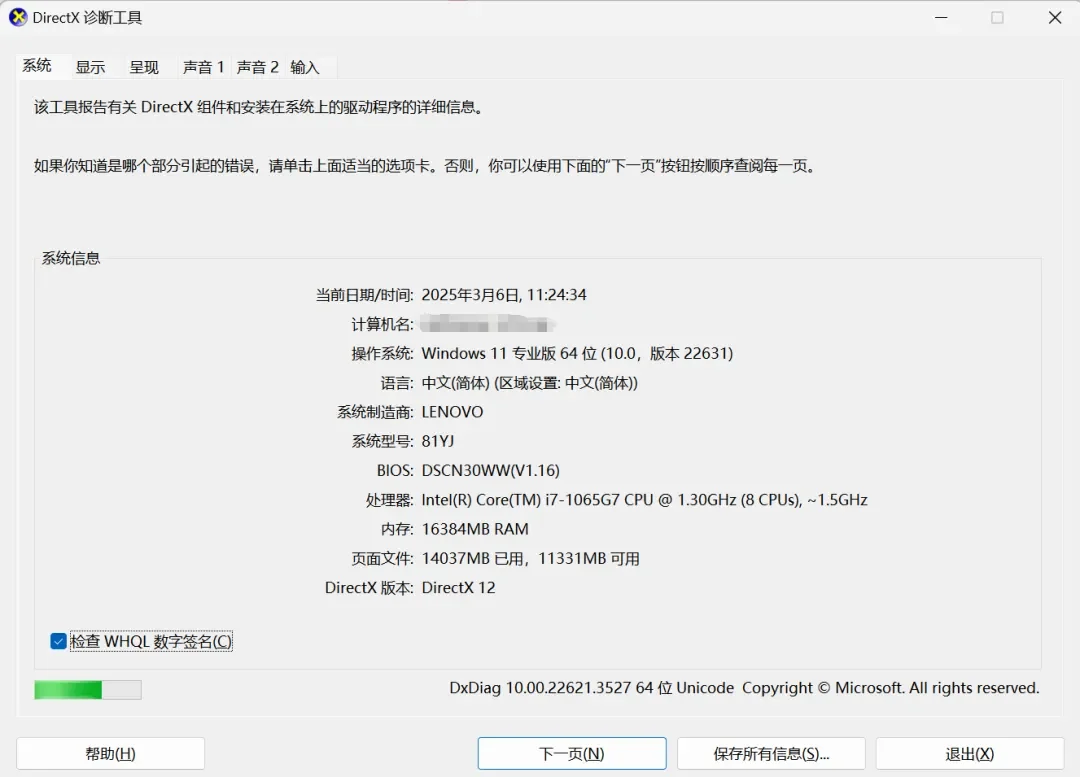Image resolution: width=1080 pixels, height=777 pixels.
Task: Minimize the DirectX diagnostic window
Action: pos(941,17)
